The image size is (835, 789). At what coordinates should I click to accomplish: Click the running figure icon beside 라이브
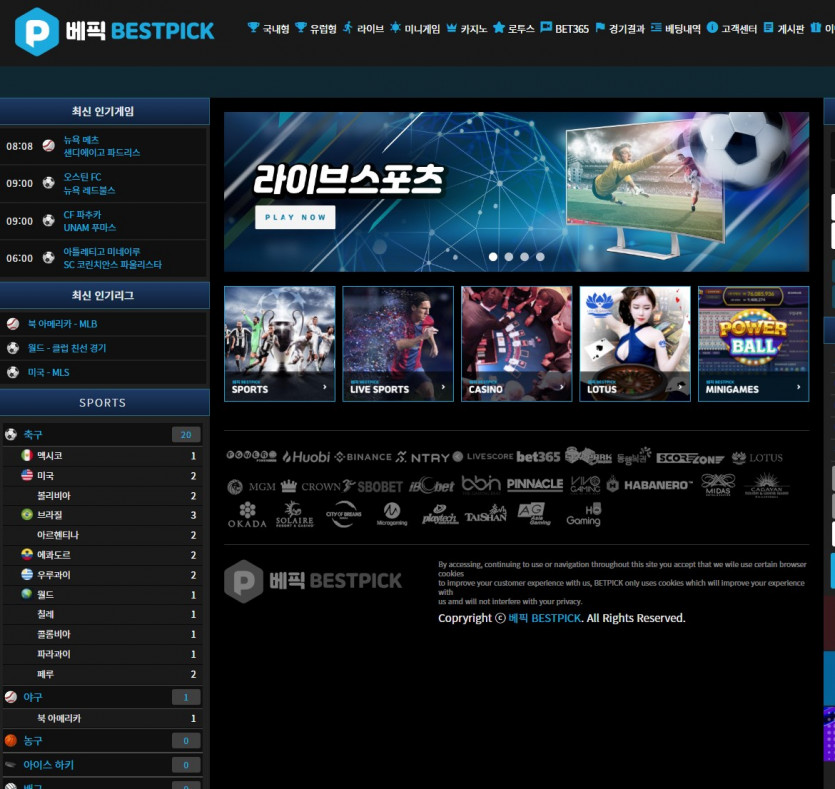tap(347, 28)
